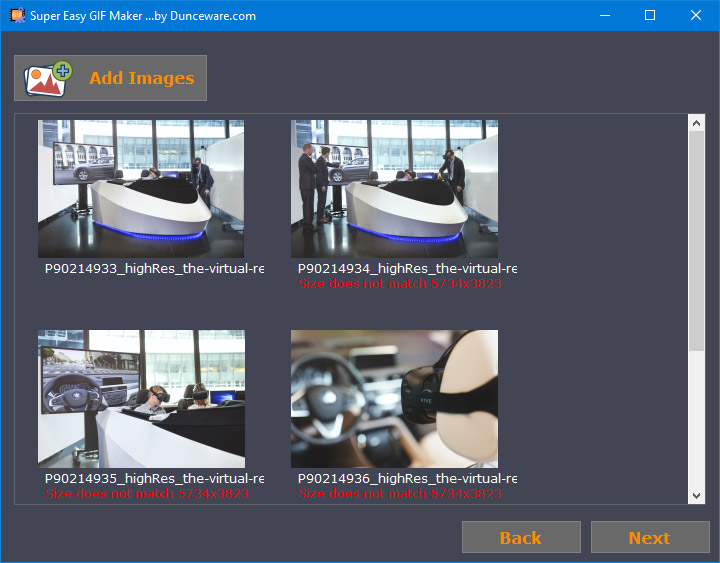This screenshot has height=563, width=720.
Task: Click the Super Easy GIF Maker title icon
Action: pos(17,16)
